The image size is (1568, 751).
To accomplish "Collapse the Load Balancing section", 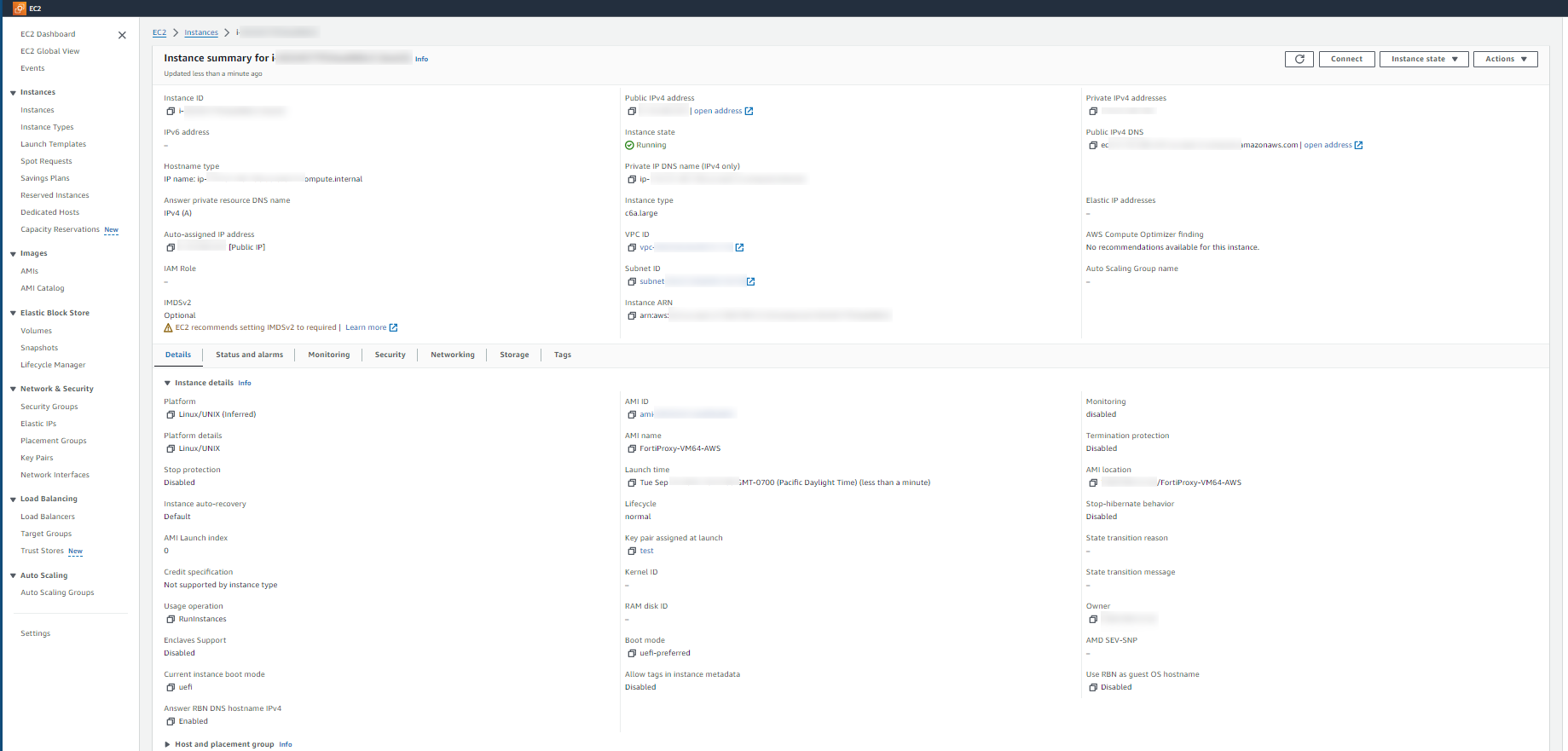I will click(x=13, y=500).
